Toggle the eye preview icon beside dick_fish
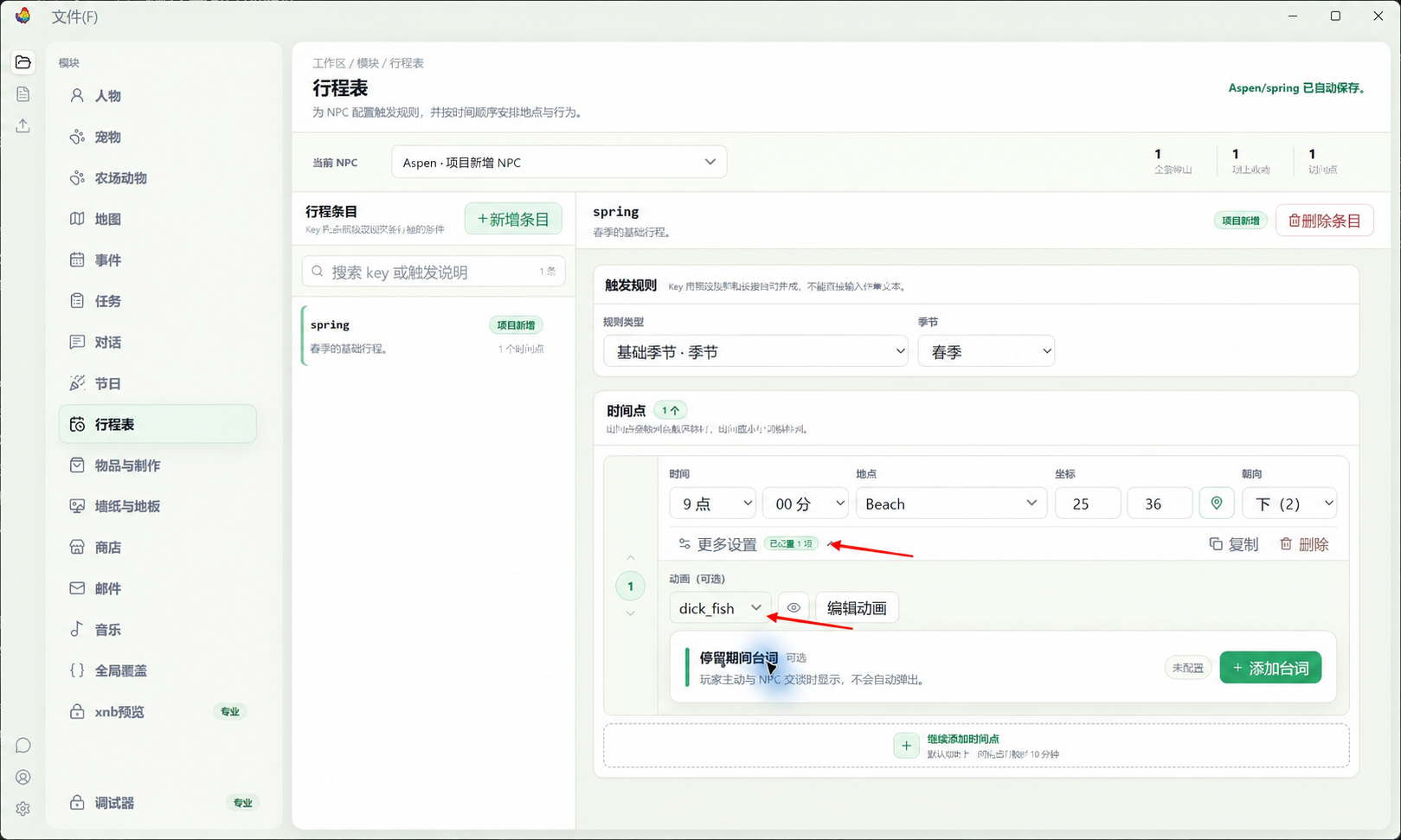1401x840 pixels. point(794,608)
